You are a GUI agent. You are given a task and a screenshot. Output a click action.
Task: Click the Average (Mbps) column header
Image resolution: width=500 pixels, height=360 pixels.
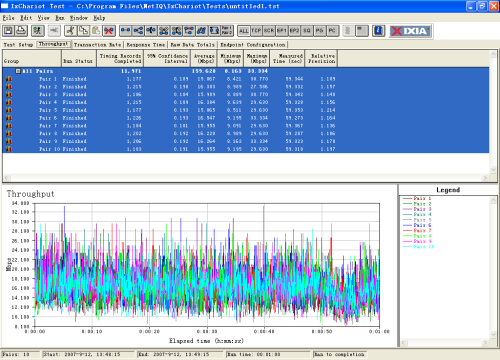[204, 59]
